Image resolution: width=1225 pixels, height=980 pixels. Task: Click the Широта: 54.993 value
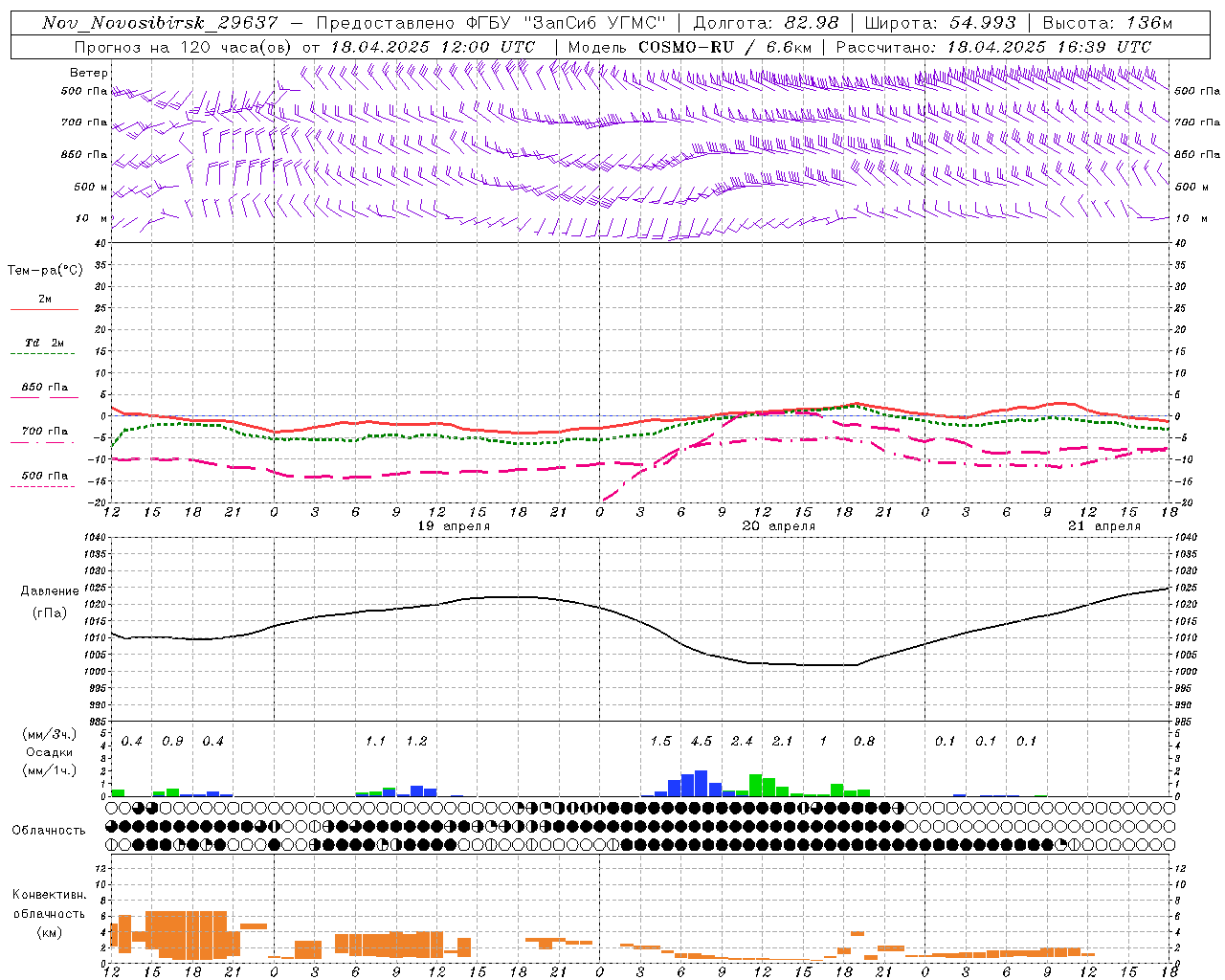coord(940,23)
